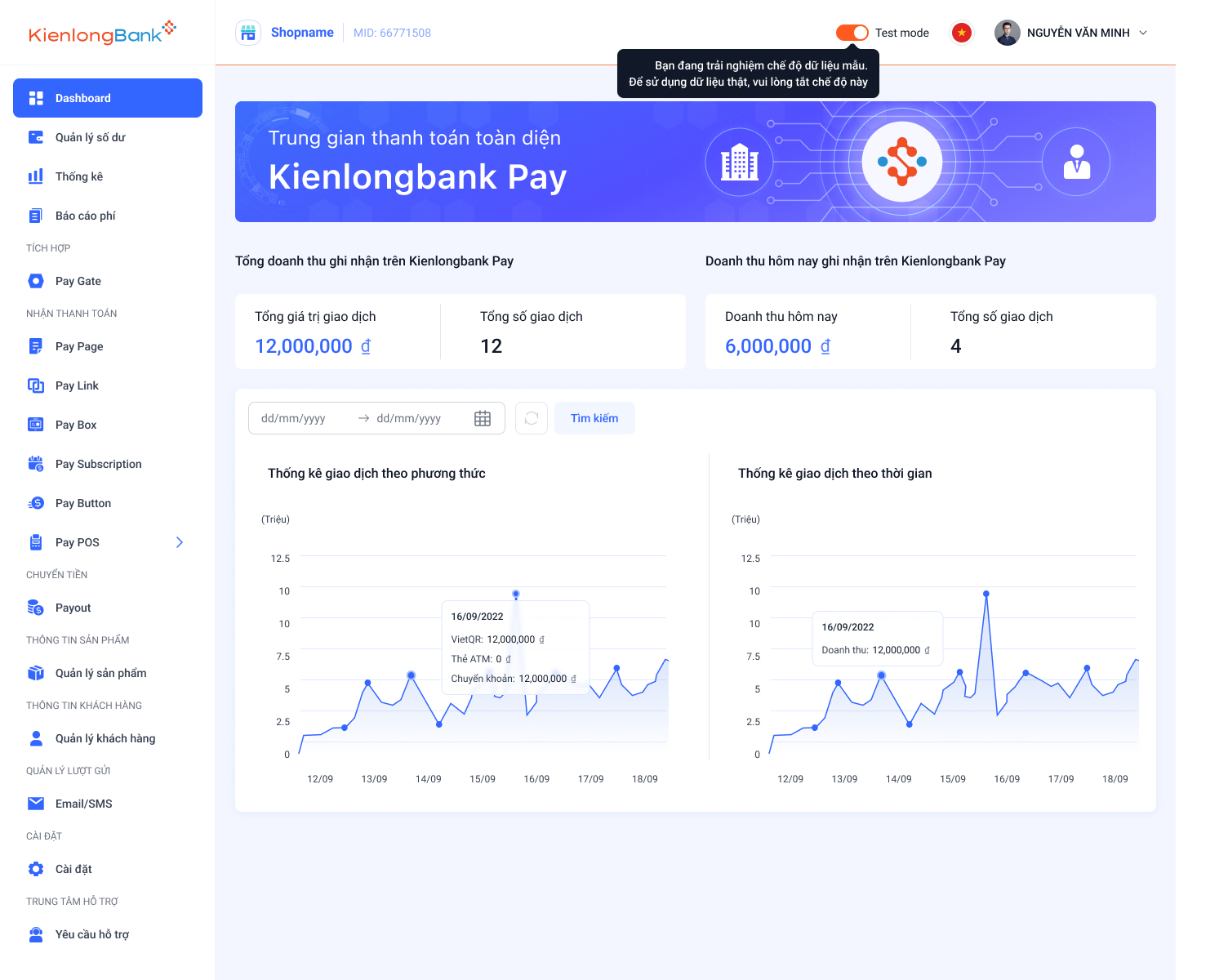Viewport: 1228px width, 980px height.
Task: Click the VietQR: 12,000,000 tooltip row
Action: pos(498,639)
